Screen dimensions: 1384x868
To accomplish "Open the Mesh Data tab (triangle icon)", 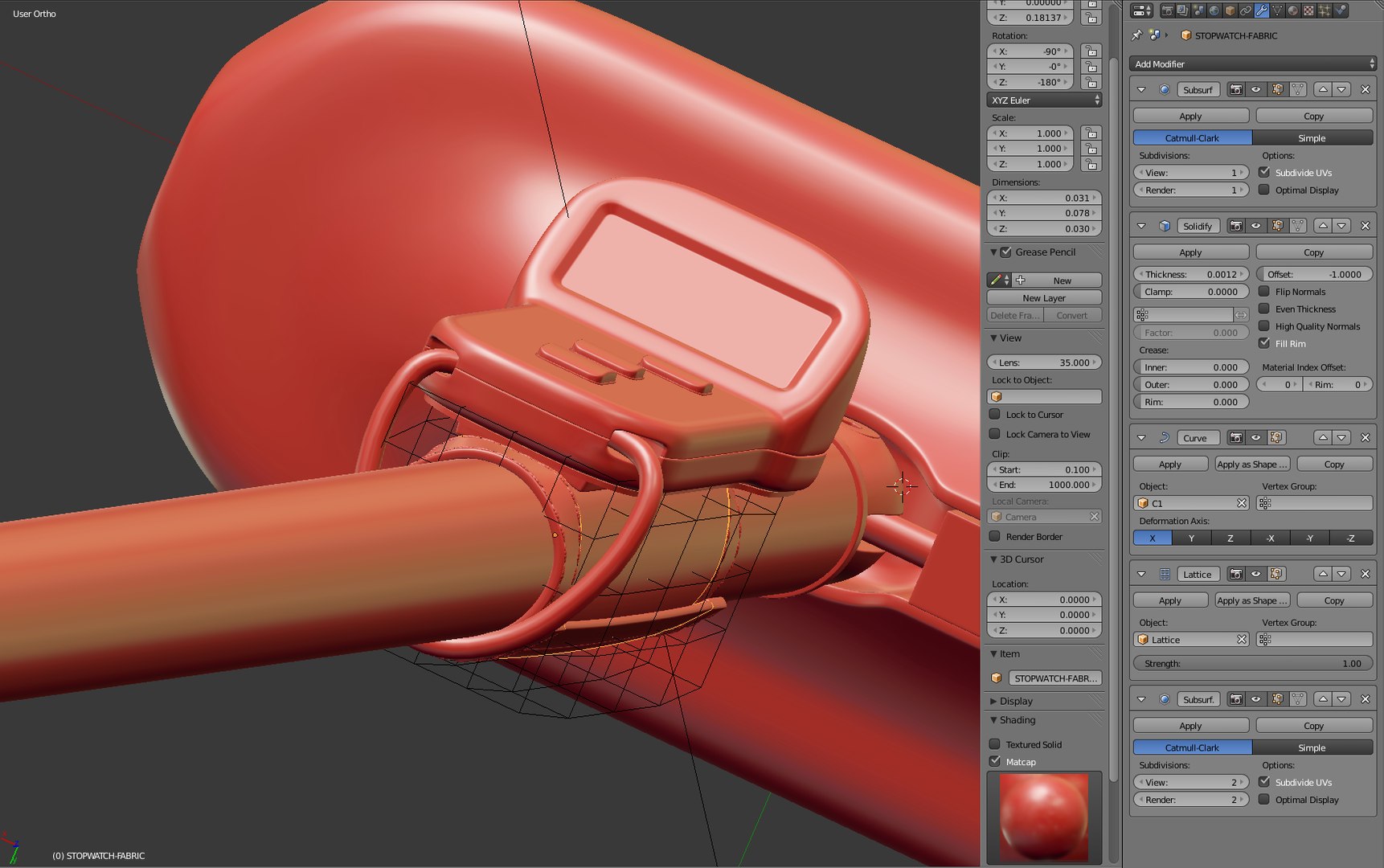I will (1277, 10).
